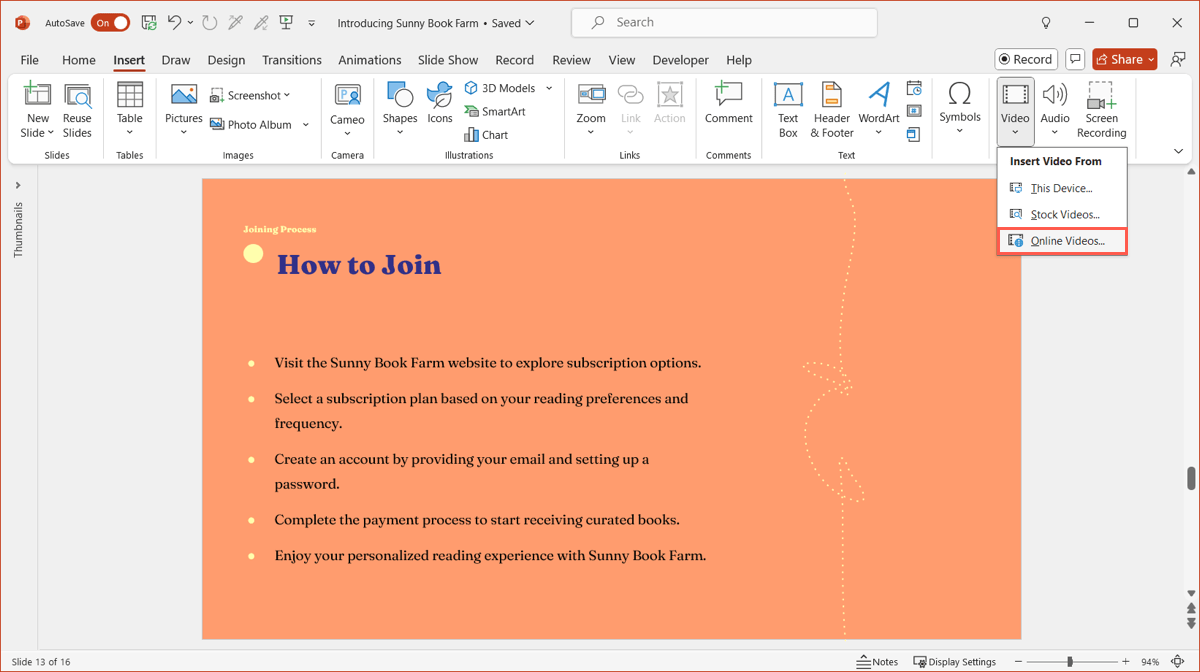The width and height of the screenshot is (1200, 672).
Task: Switch to the Animations tab
Action: click(x=370, y=60)
